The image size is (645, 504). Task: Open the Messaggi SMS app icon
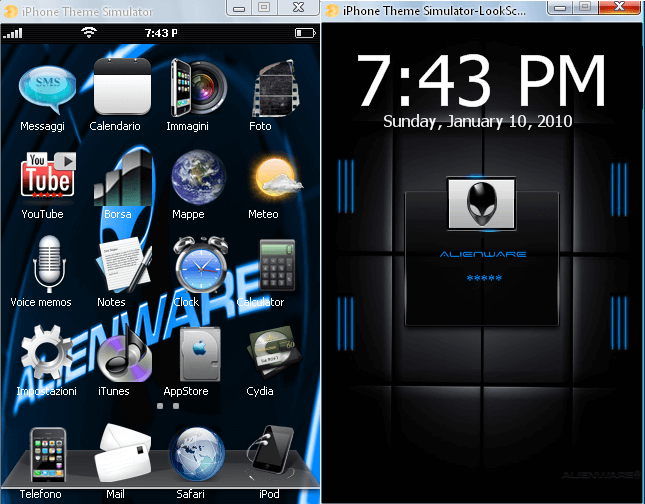(47, 90)
